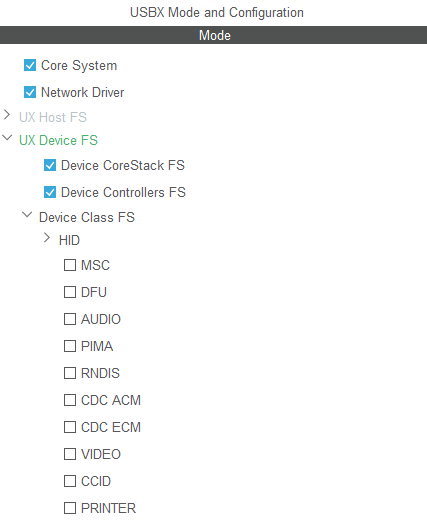The image size is (427, 531).
Task: Expand the UX Host FS node
Action: (7, 115)
